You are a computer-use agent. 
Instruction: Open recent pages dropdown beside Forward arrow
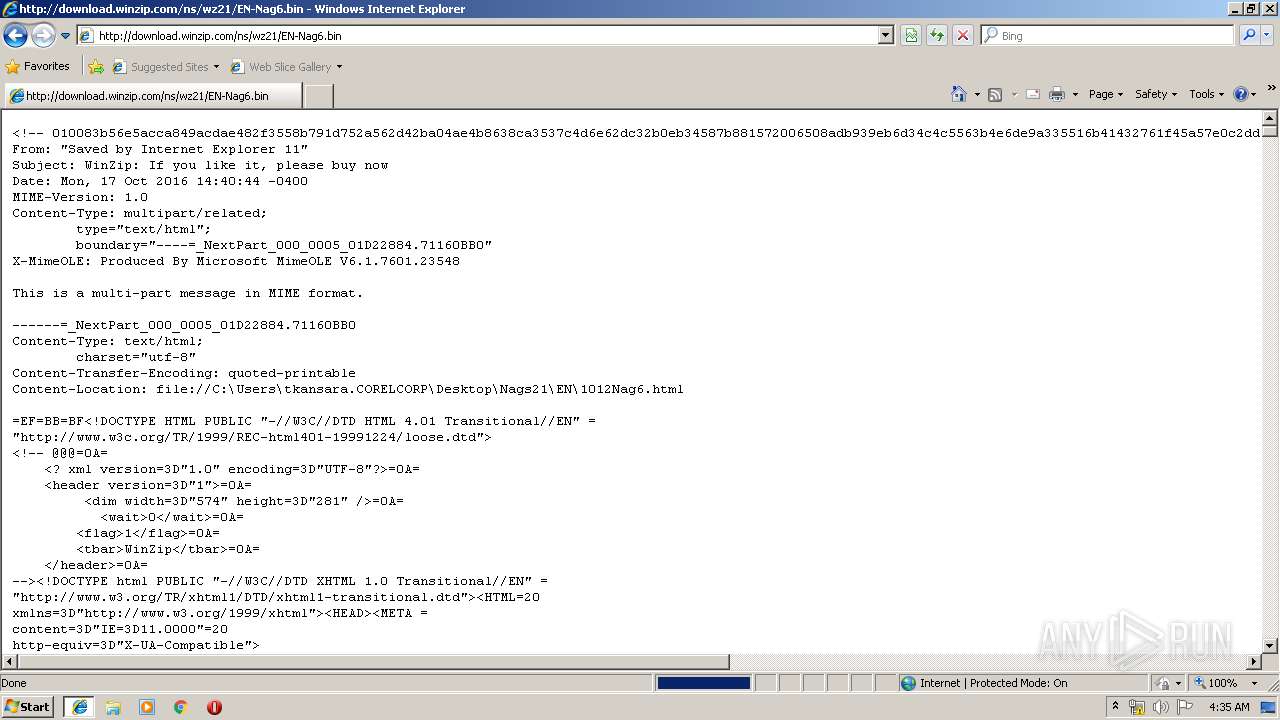[x=65, y=36]
